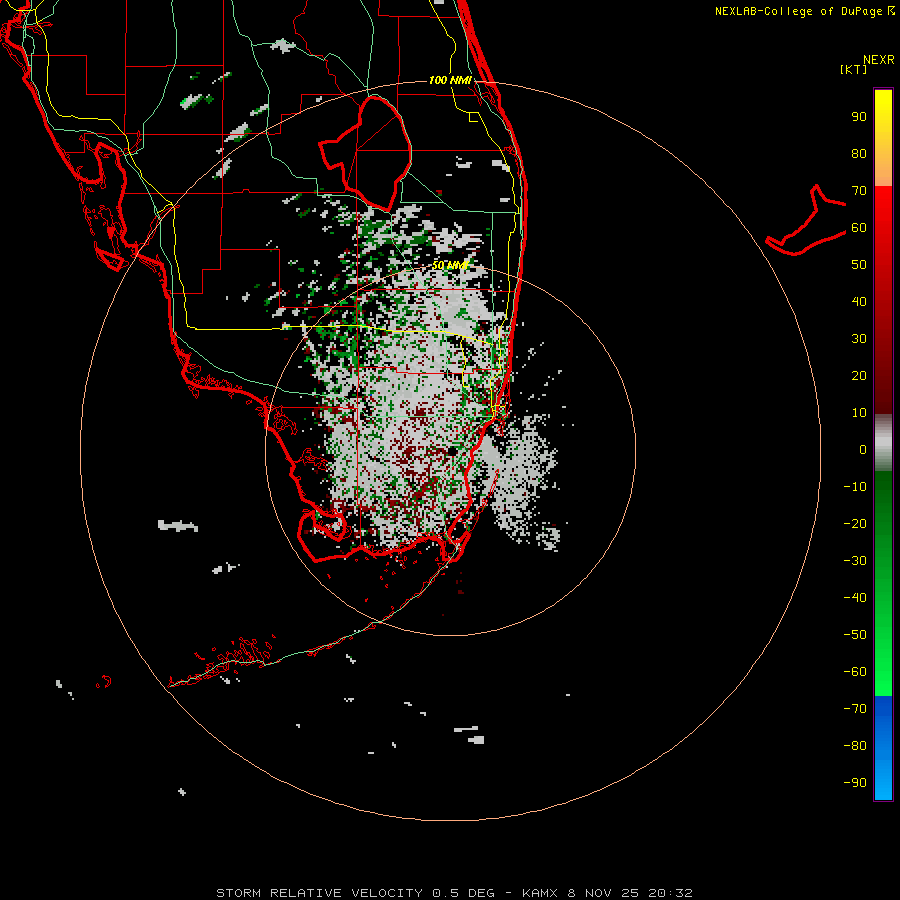Click the [KT] units label
900x900 pixels.
(853, 69)
